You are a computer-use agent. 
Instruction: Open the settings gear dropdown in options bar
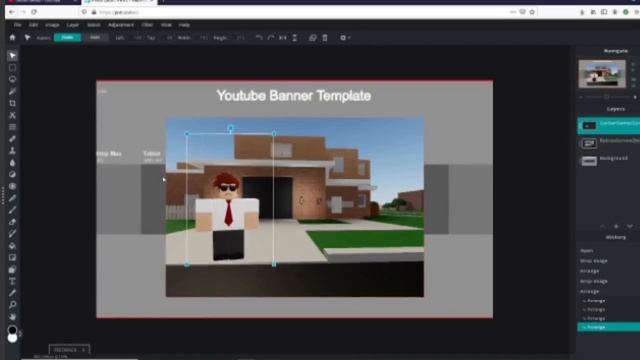[345, 38]
